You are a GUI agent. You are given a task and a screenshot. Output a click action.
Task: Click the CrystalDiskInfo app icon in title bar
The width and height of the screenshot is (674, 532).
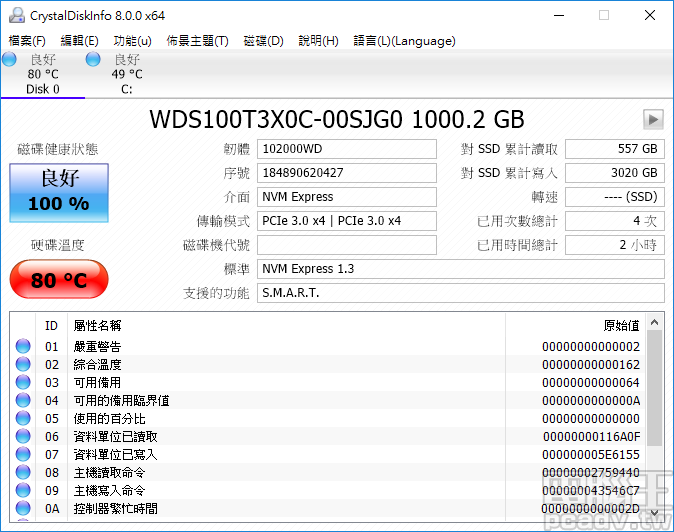click(x=17, y=15)
